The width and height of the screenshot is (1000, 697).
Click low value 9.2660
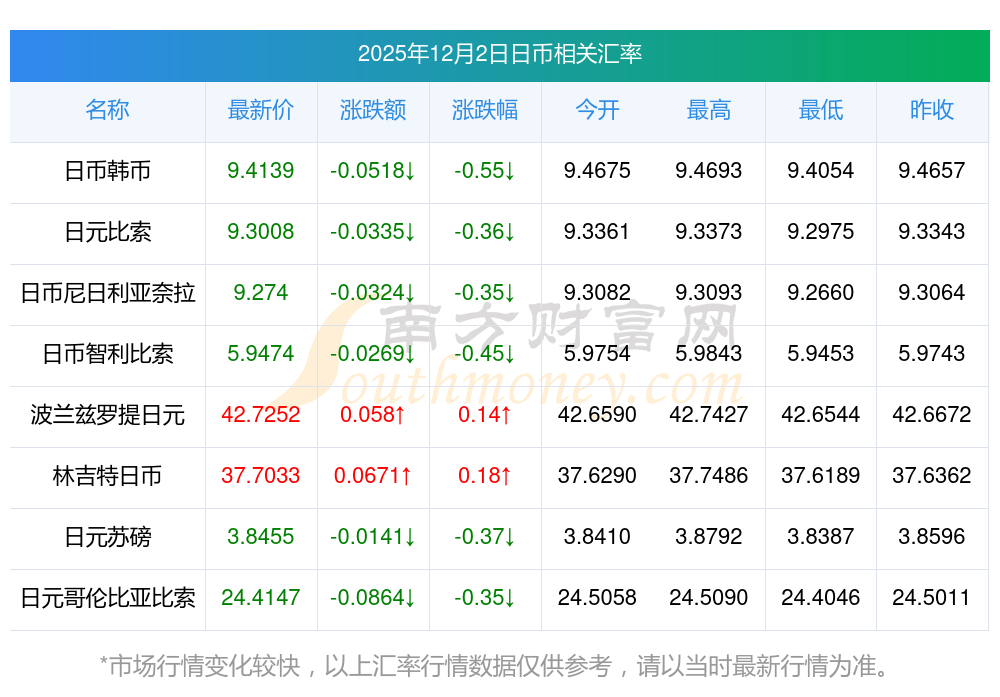tap(821, 293)
